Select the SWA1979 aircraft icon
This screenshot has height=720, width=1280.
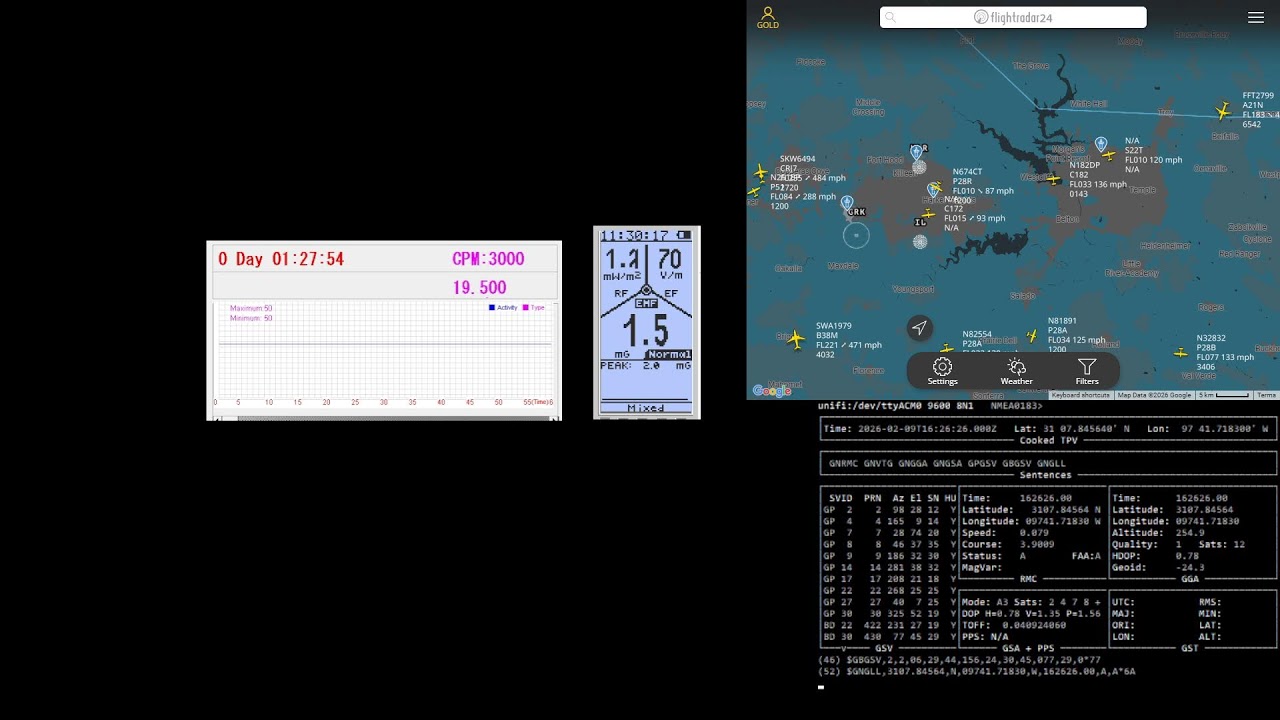[796, 340]
